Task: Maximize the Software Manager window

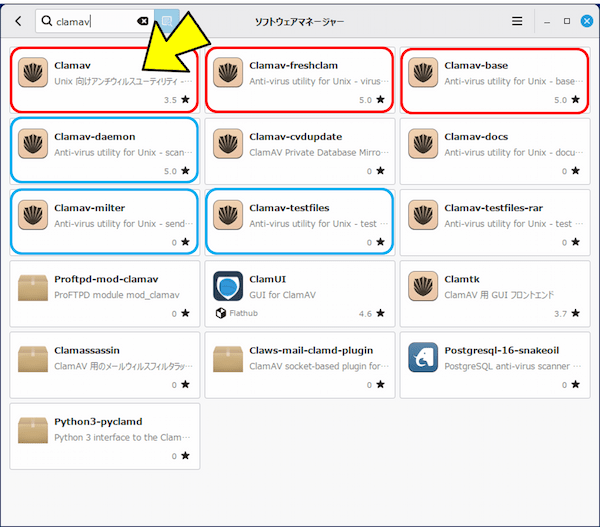Action: pos(567,21)
